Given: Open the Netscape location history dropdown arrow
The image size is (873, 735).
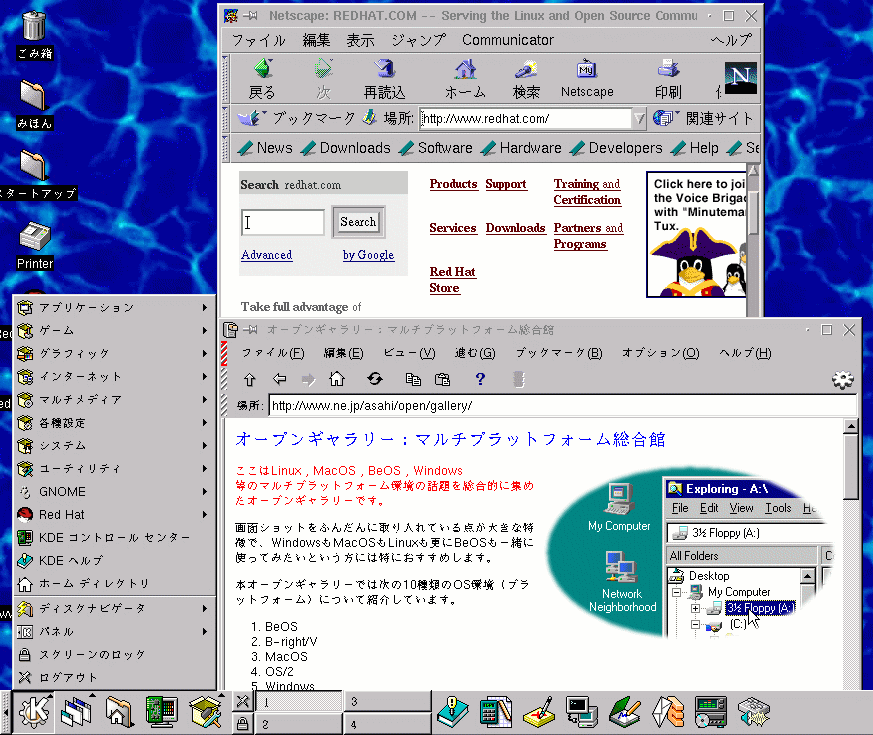Looking at the screenshot, I should (x=639, y=118).
